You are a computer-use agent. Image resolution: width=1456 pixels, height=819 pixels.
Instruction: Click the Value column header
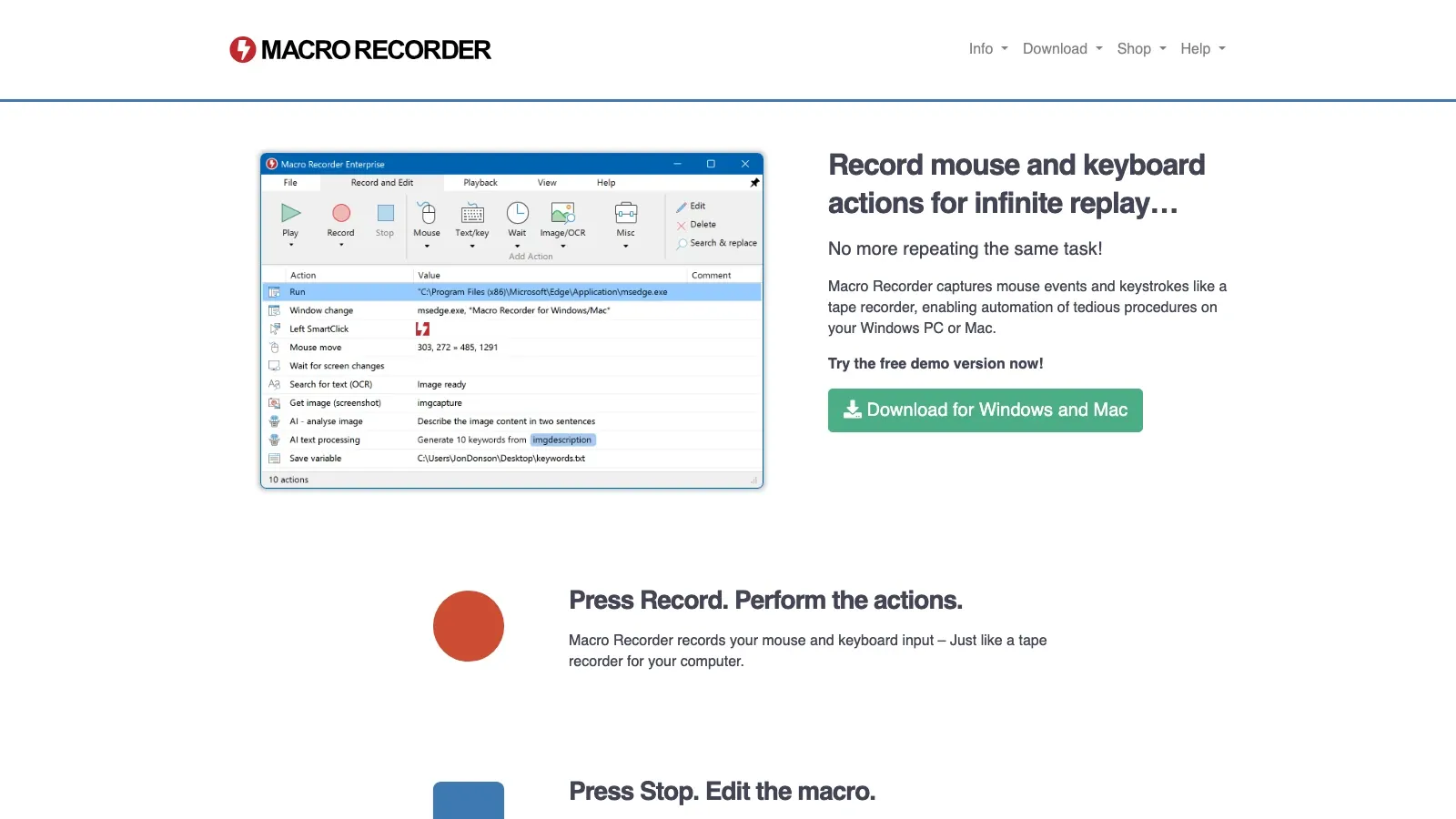[x=430, y=275]
